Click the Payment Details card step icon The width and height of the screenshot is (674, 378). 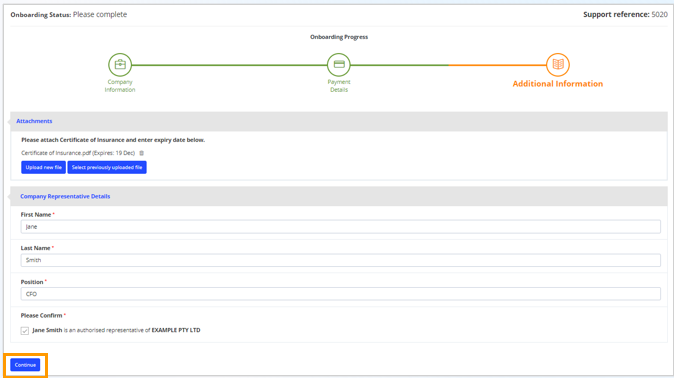coord(339,65)
